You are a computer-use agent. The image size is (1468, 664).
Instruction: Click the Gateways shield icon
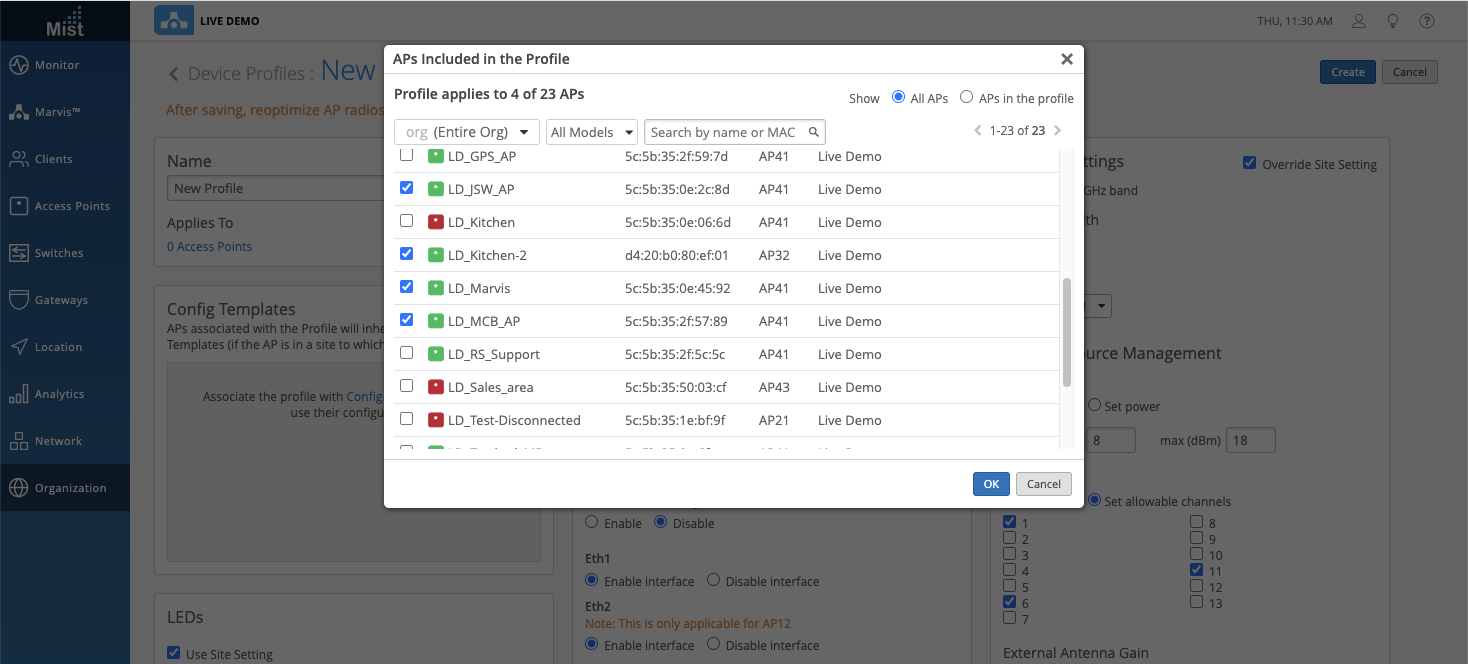click(x=19, y=300)
